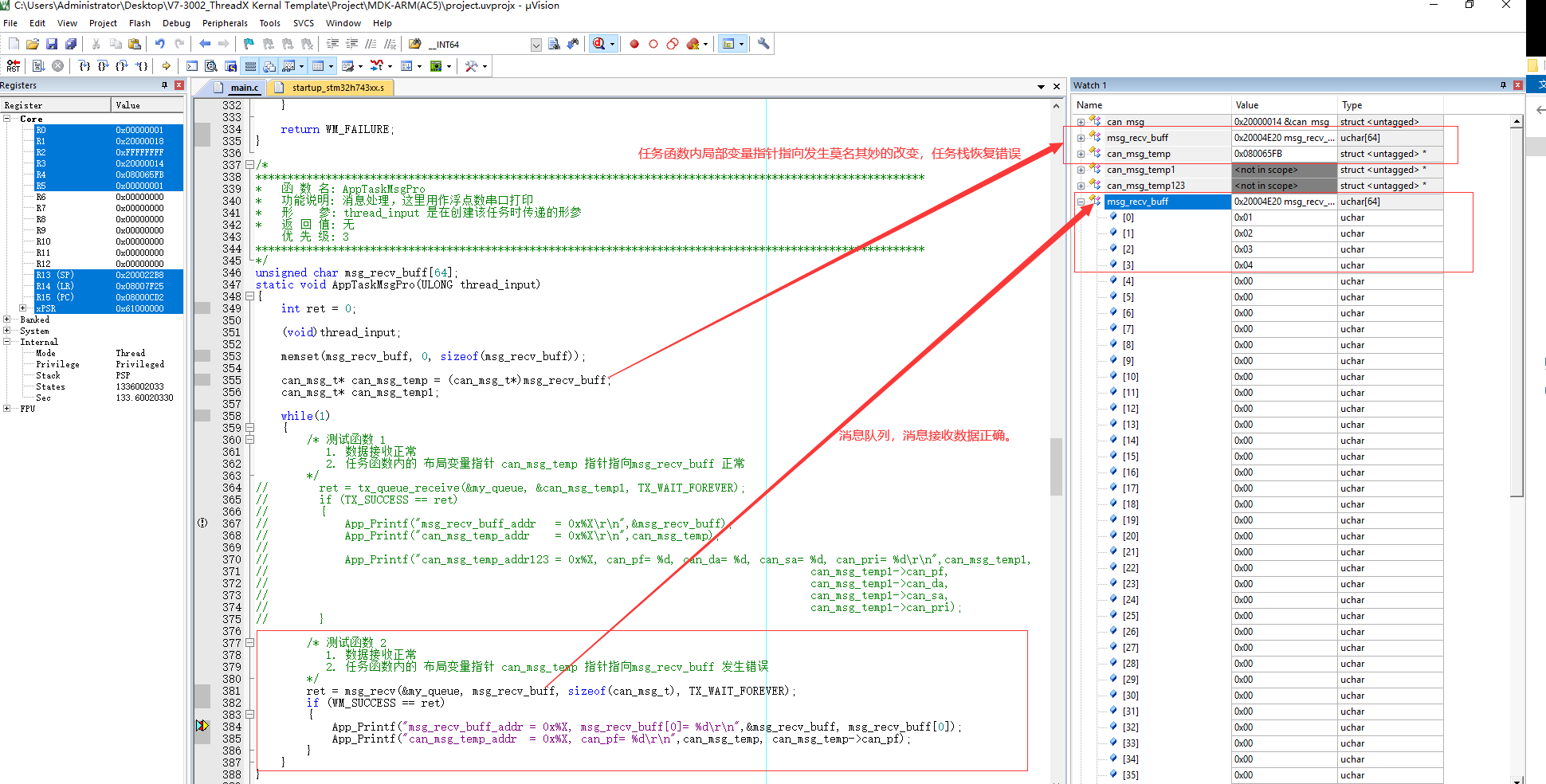
Task: Open the editor tab list dropdown arrow
Action: [1041, 87]
